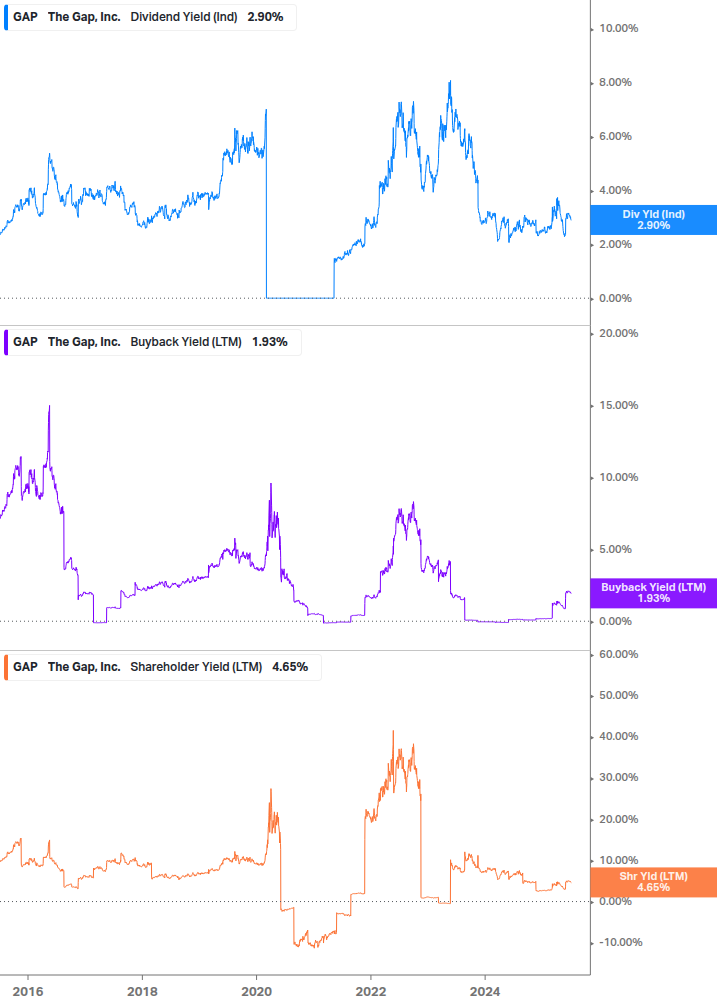This screenshot has height=1005, width=717.
Task: Click the 10.00% label on the dividend yield axis
Action: 618,28
